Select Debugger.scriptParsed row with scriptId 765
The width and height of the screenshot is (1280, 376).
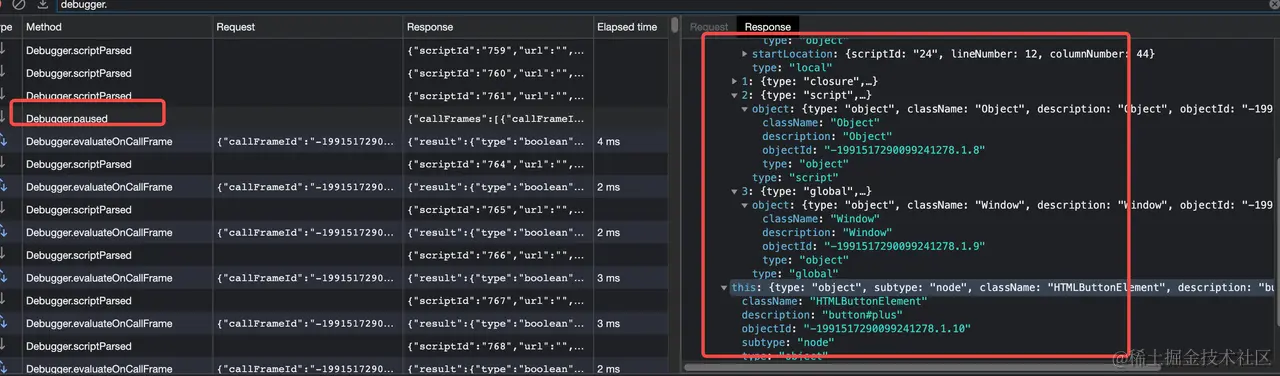[x=334, y=210]
